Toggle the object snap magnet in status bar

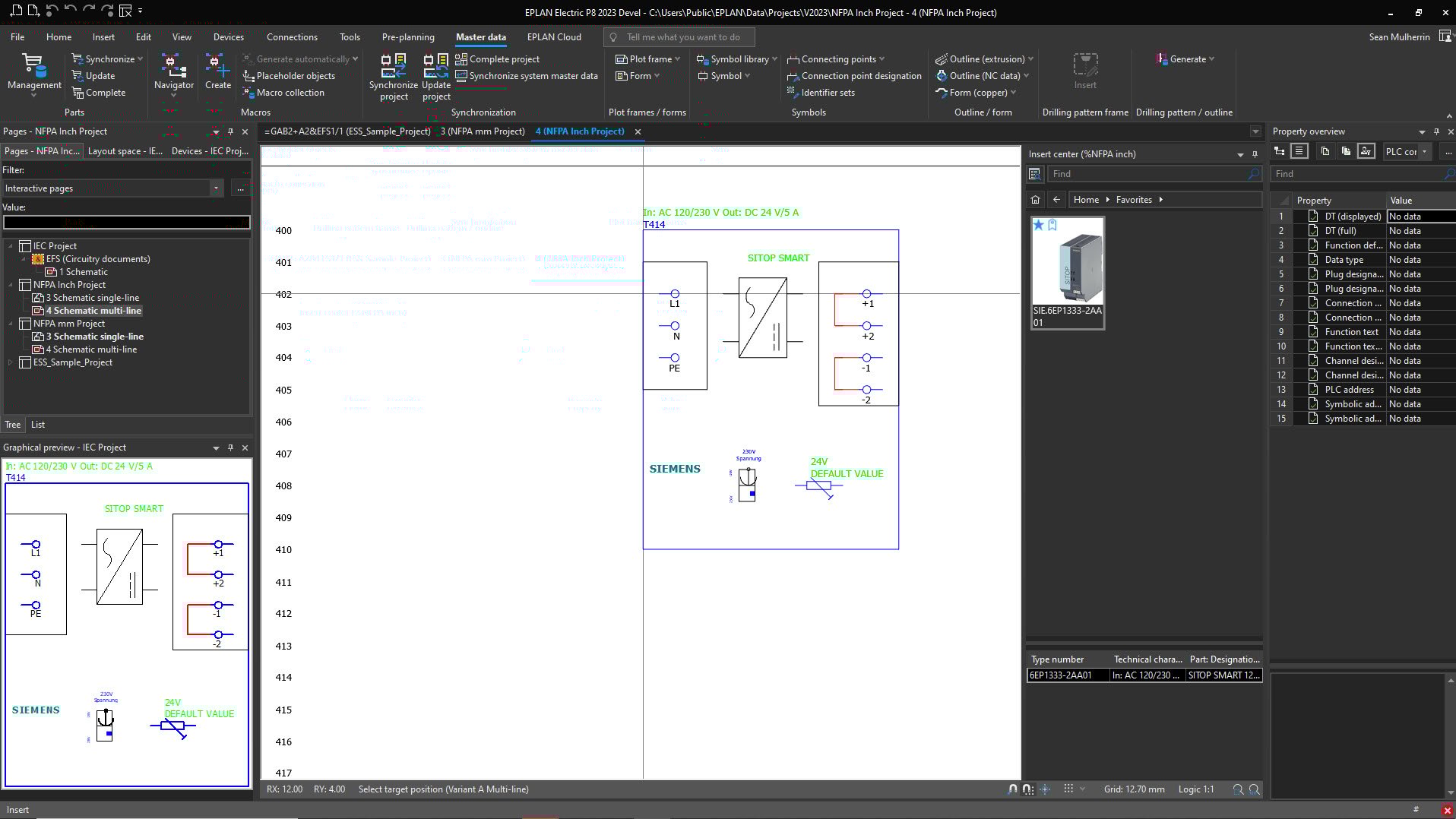pyautogui.click(x=1012, y=789)
